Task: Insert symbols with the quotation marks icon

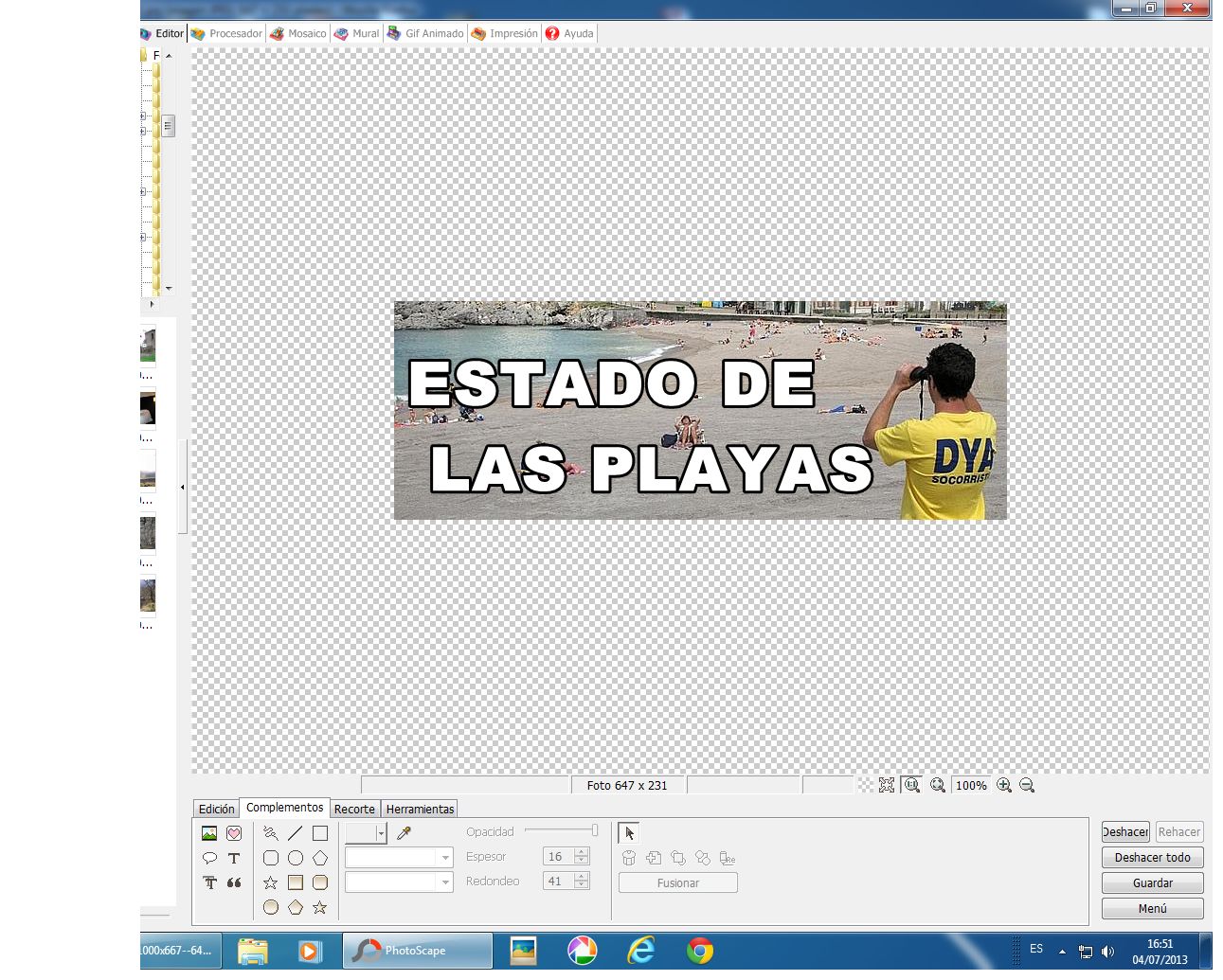Action: coord(234,882)
